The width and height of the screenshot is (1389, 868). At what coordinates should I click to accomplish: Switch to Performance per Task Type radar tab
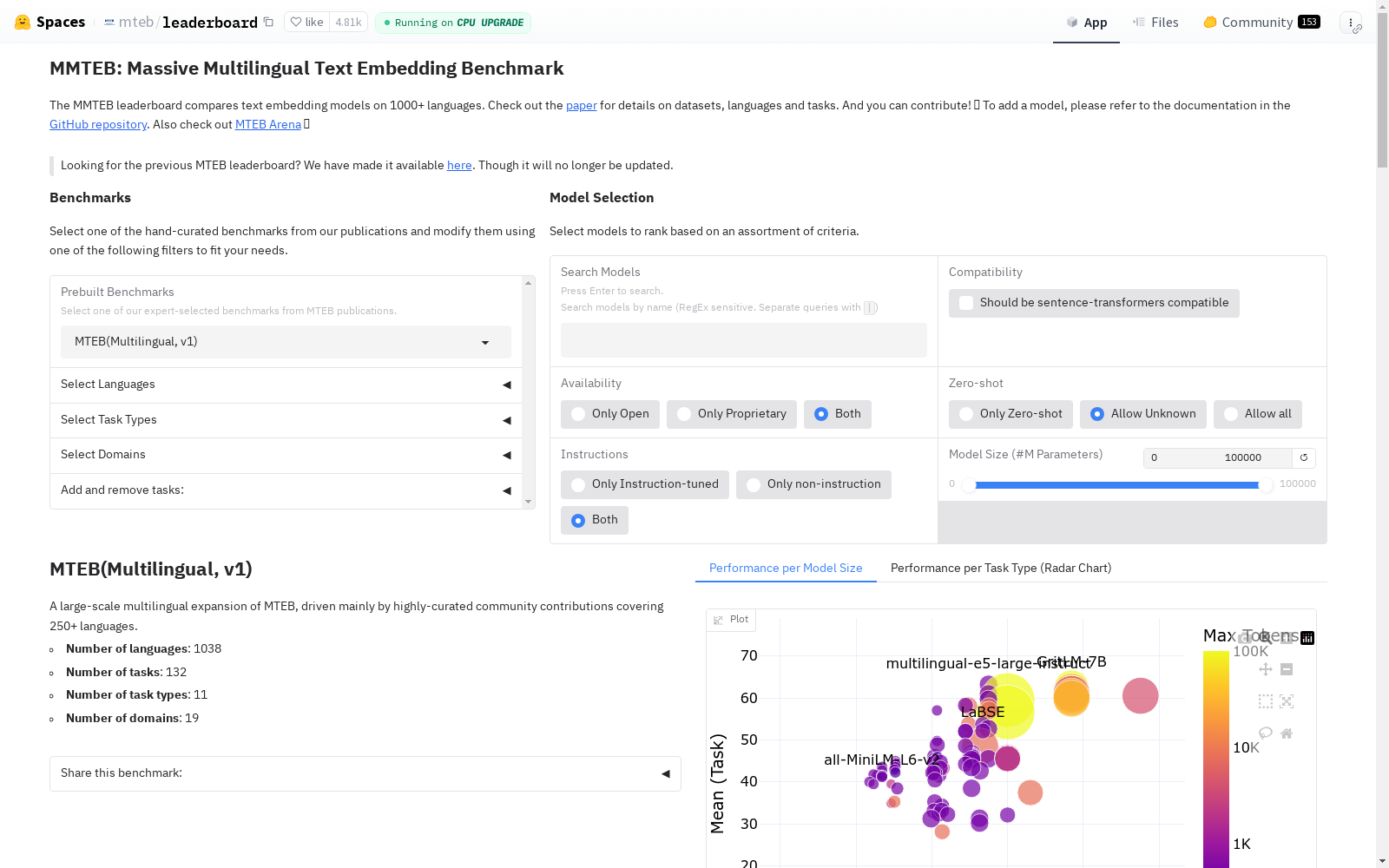pos(1001,569)
